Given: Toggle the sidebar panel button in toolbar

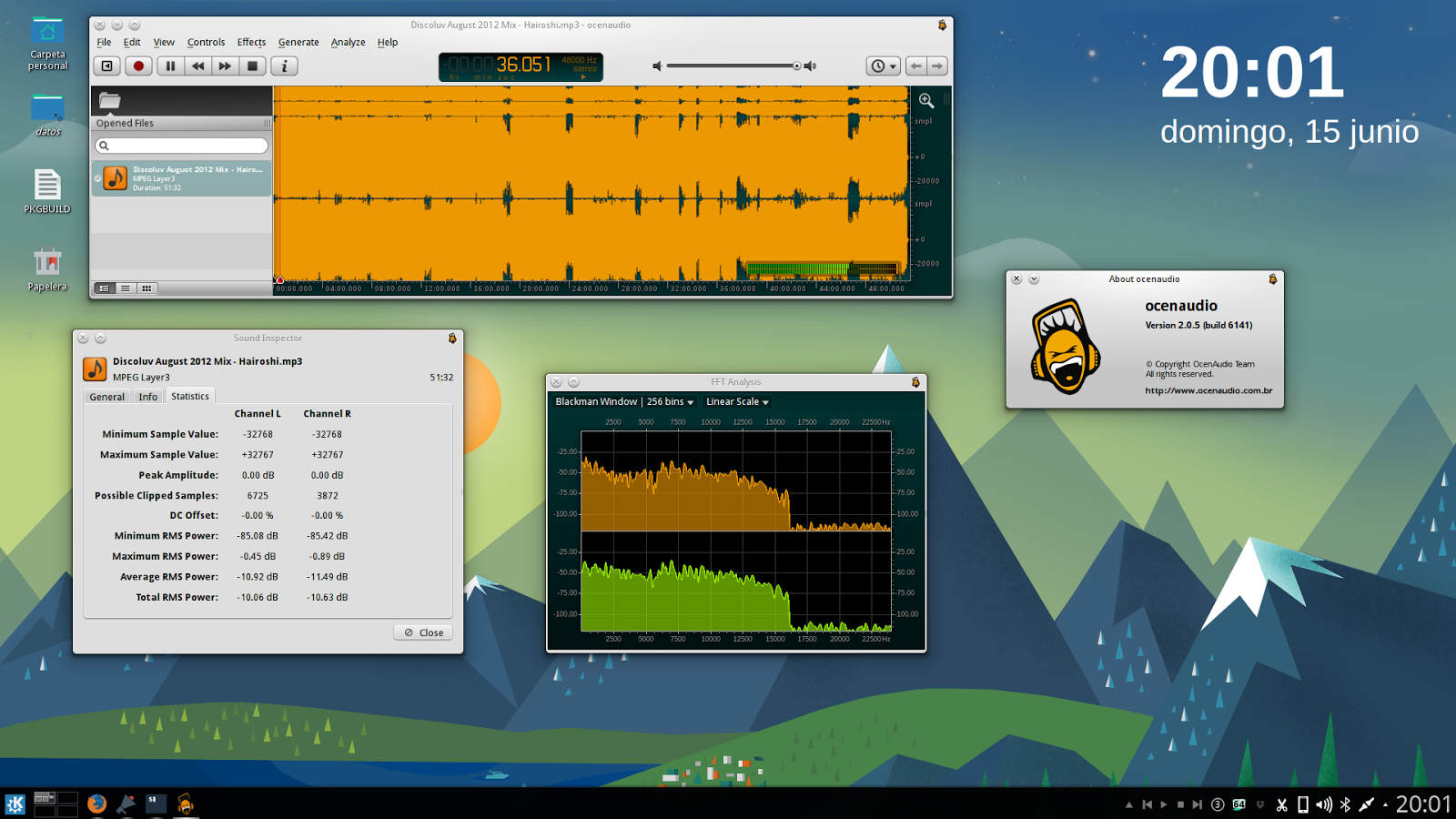Looking at the screenshot, I should point(106,66).
